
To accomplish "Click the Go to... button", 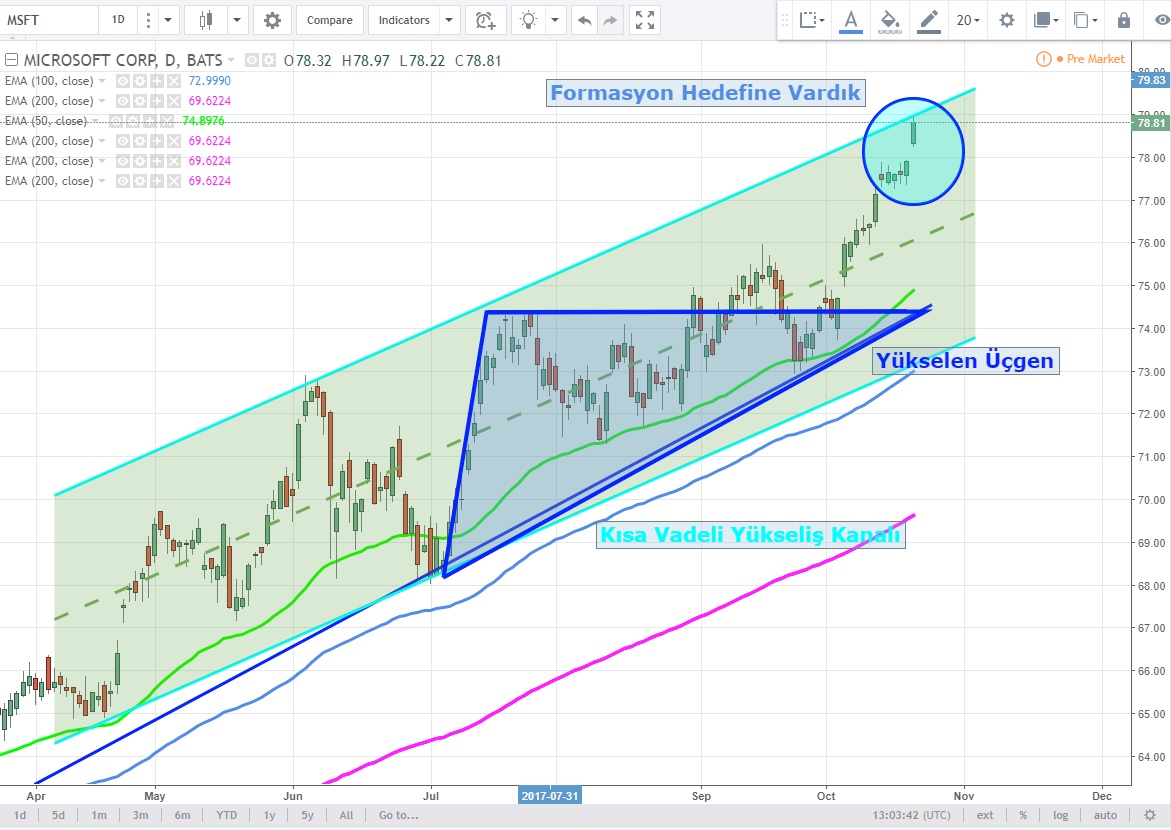I will click(397, 815).
